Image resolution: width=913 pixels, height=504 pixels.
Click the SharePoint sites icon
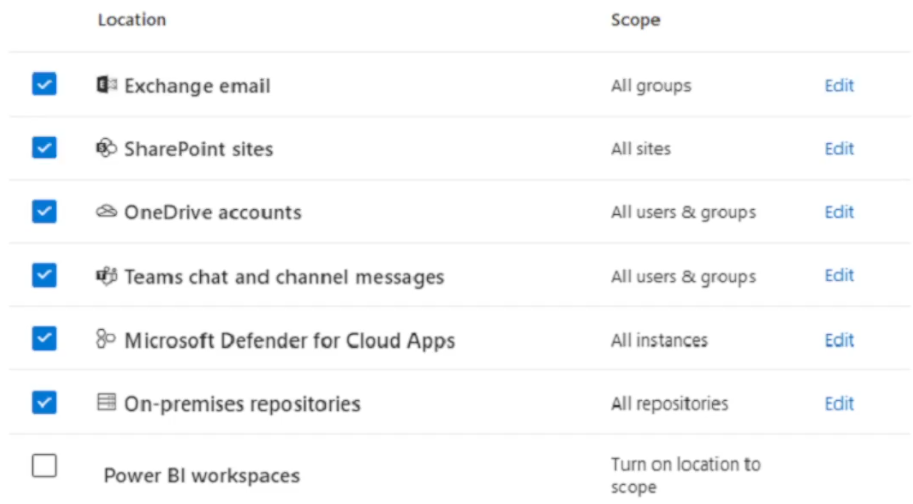tap(106, 148)
